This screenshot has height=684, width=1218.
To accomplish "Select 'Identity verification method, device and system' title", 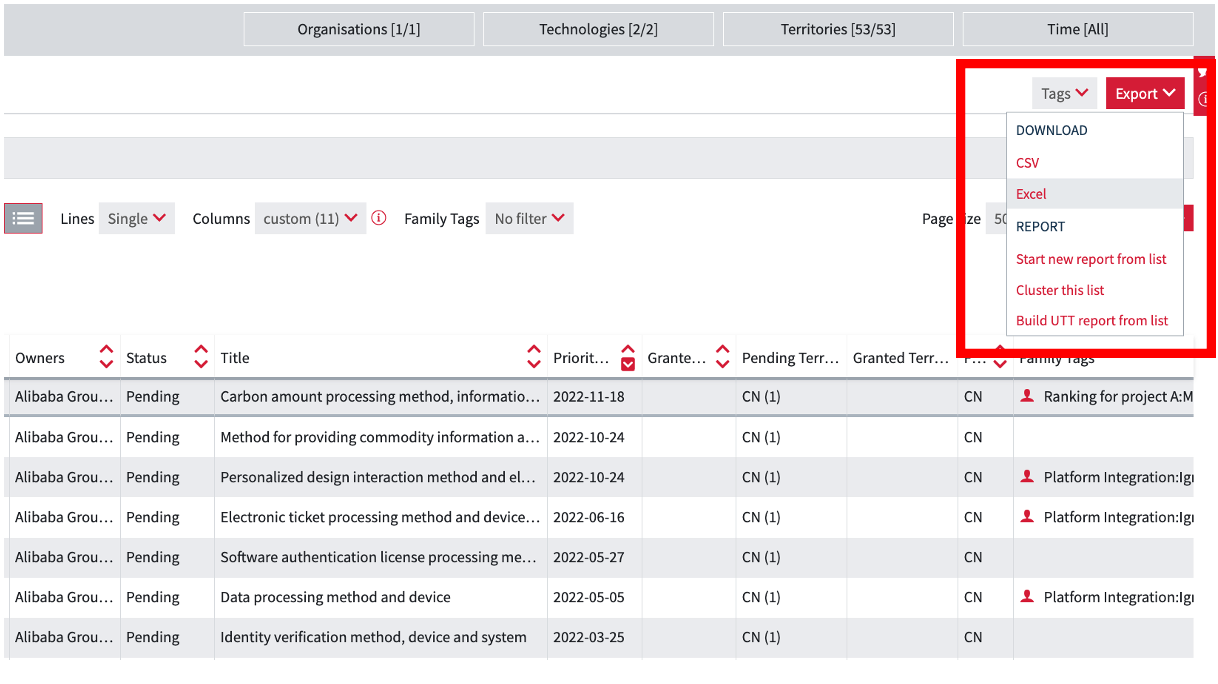I will point(373,637).
